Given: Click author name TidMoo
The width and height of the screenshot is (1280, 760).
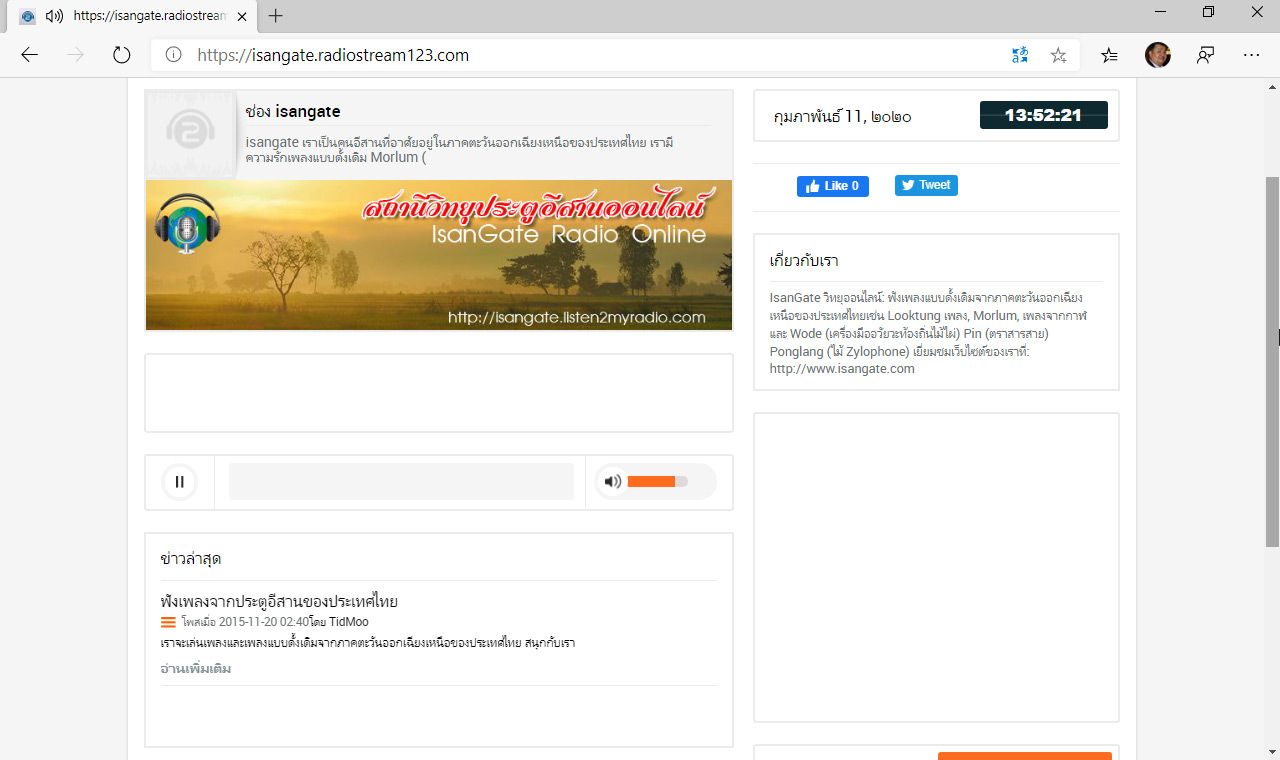Looking at the screenshot, I should tap(349, 622).
